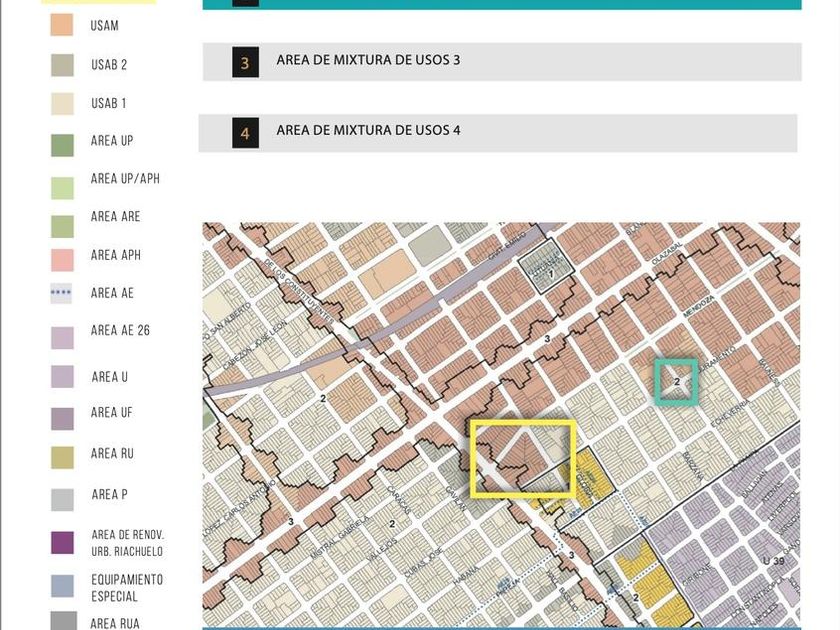Select the AREA UP green swatch
This screenshot has width=840, height=630.
point(62,145)
